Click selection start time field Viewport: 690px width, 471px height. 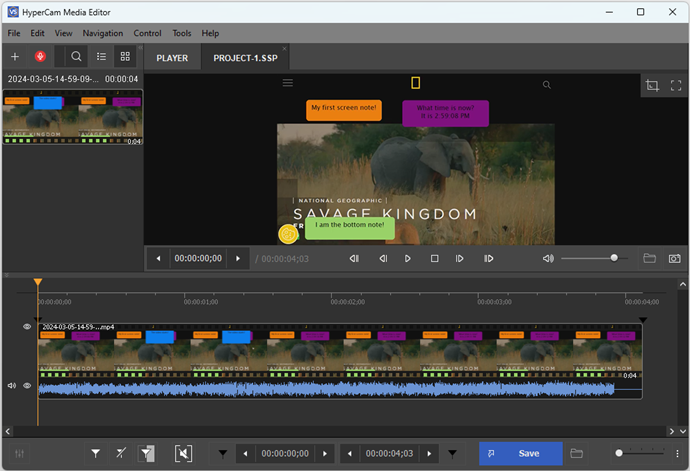tap(285, 453)
